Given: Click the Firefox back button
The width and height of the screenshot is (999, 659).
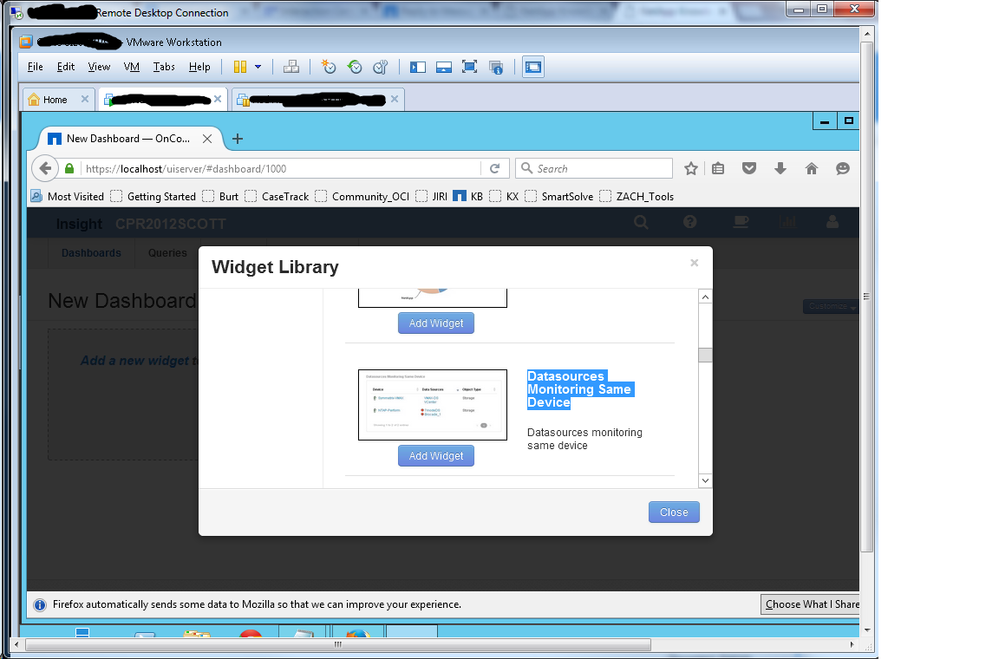Looking at the screenshot, I should [45, 168].
